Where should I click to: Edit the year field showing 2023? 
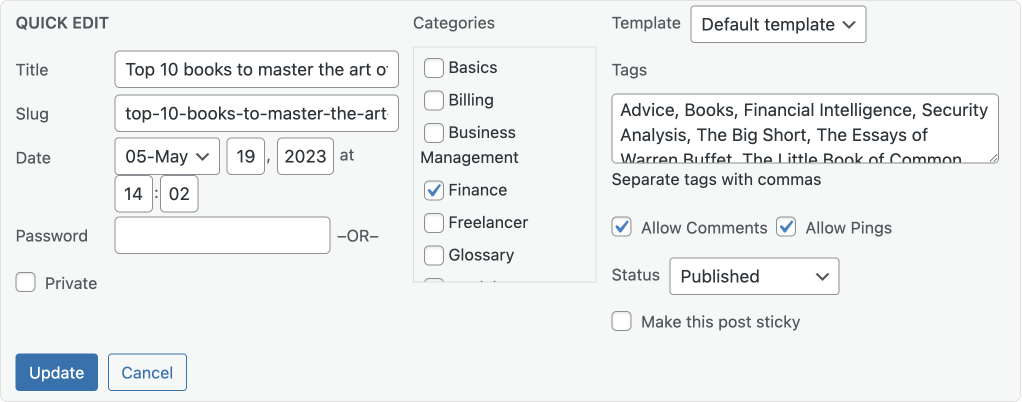[x=305, y=156]
